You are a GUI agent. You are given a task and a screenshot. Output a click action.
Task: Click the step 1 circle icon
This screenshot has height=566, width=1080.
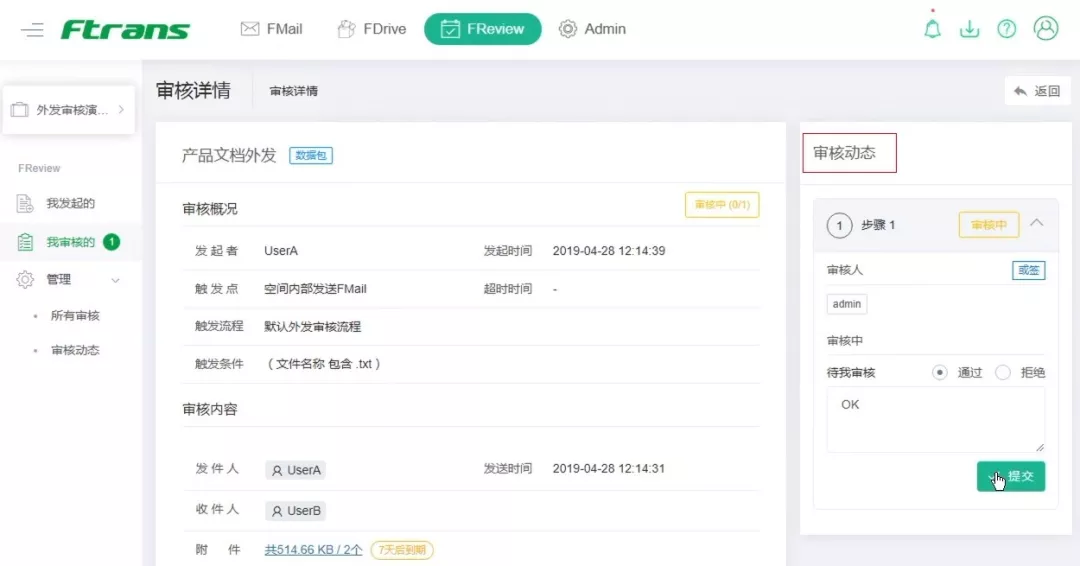(x=839, y=225)
